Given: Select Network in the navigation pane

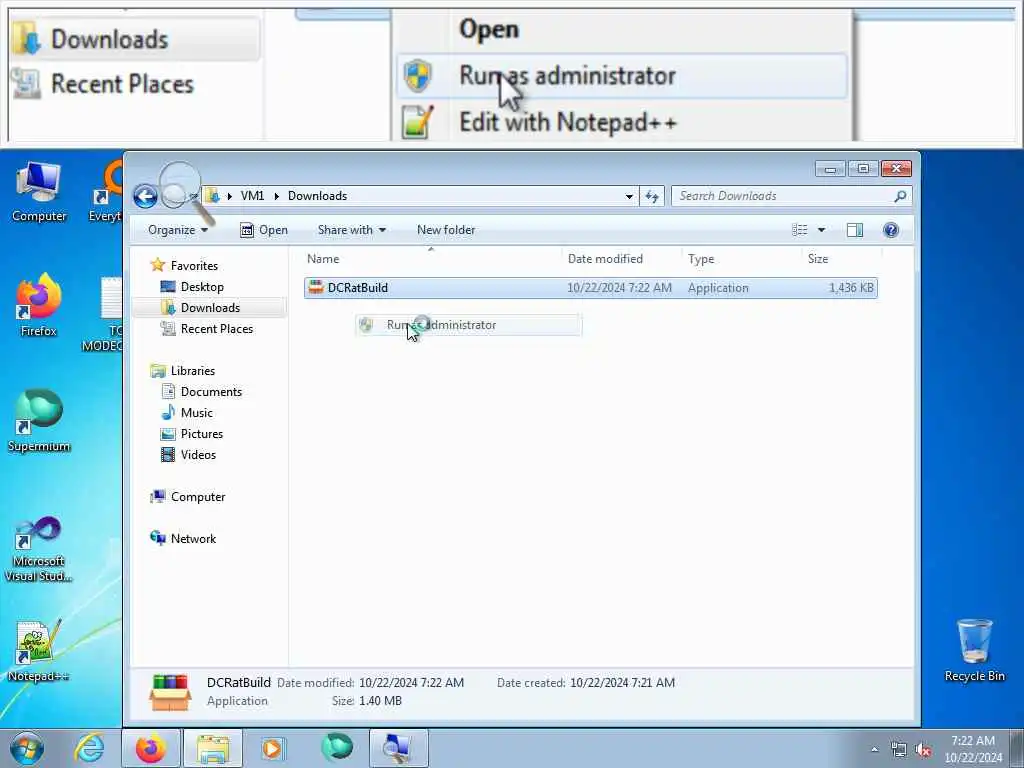Looking at the screenshot, I should (193, 539).
